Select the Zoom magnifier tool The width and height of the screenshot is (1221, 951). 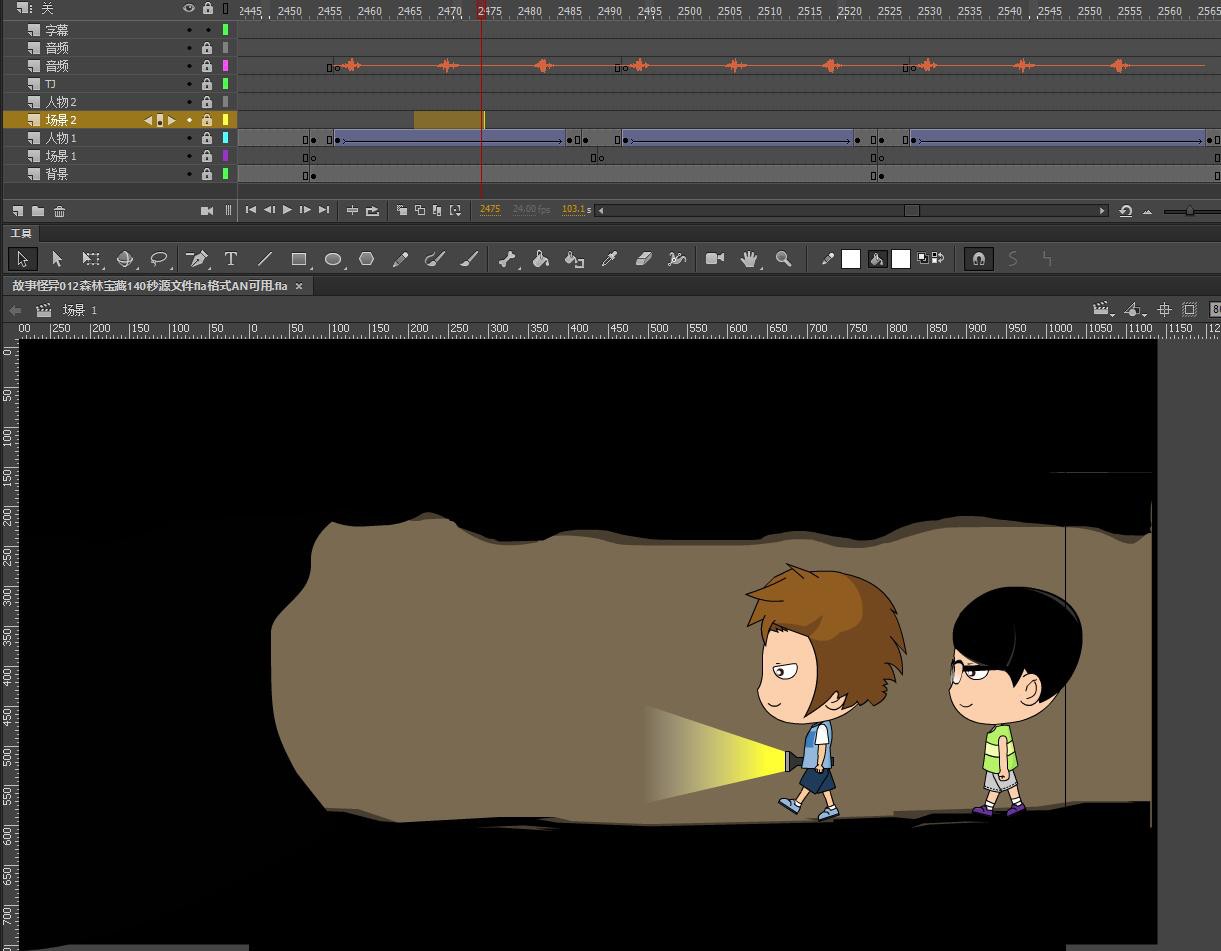pos(783,259)
